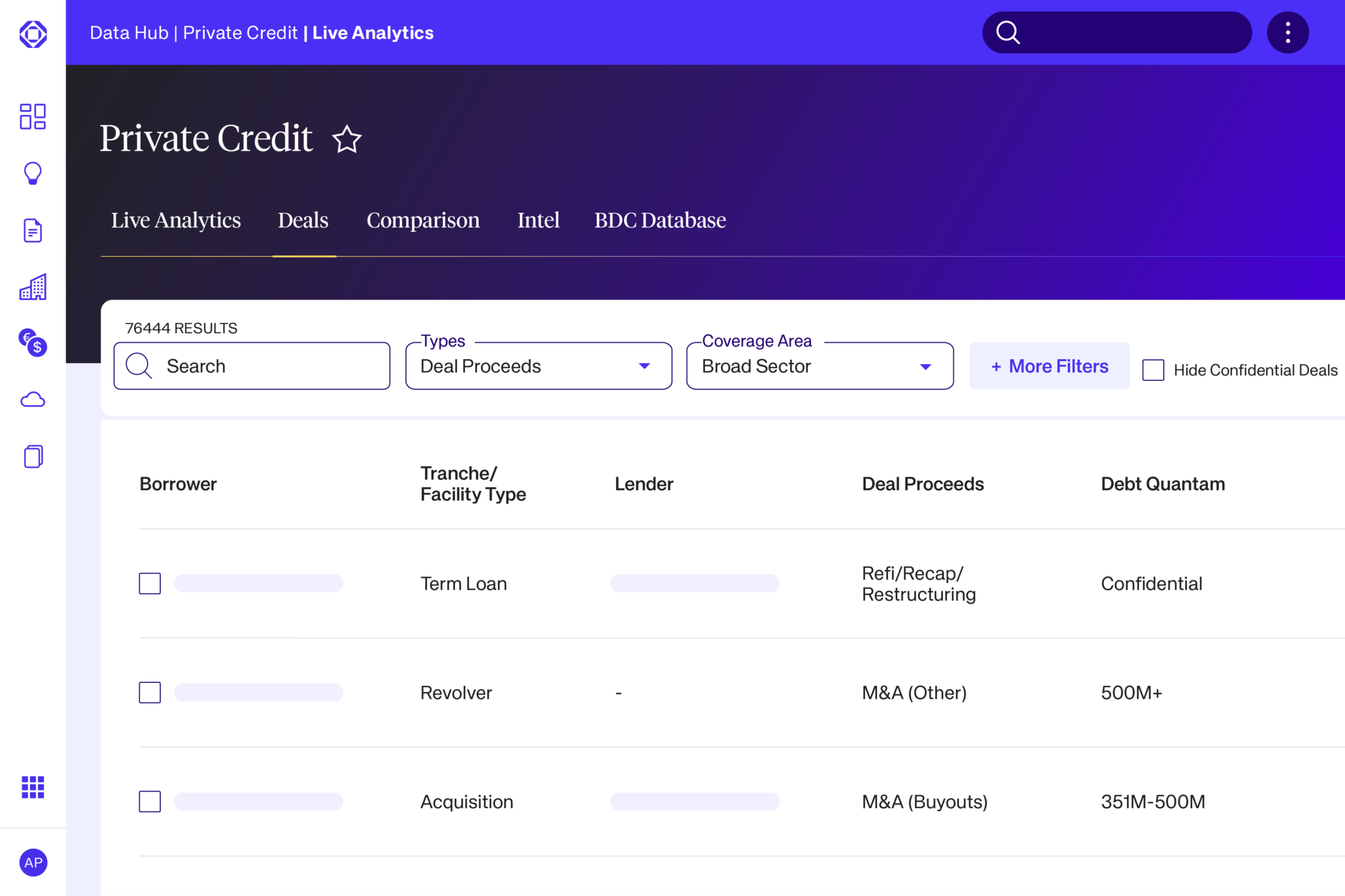The height and width of the screenshot is (896, 1345).
Task: Open the lightbulb insights icon in the sidebar
Action: click(x=33, y=174)
